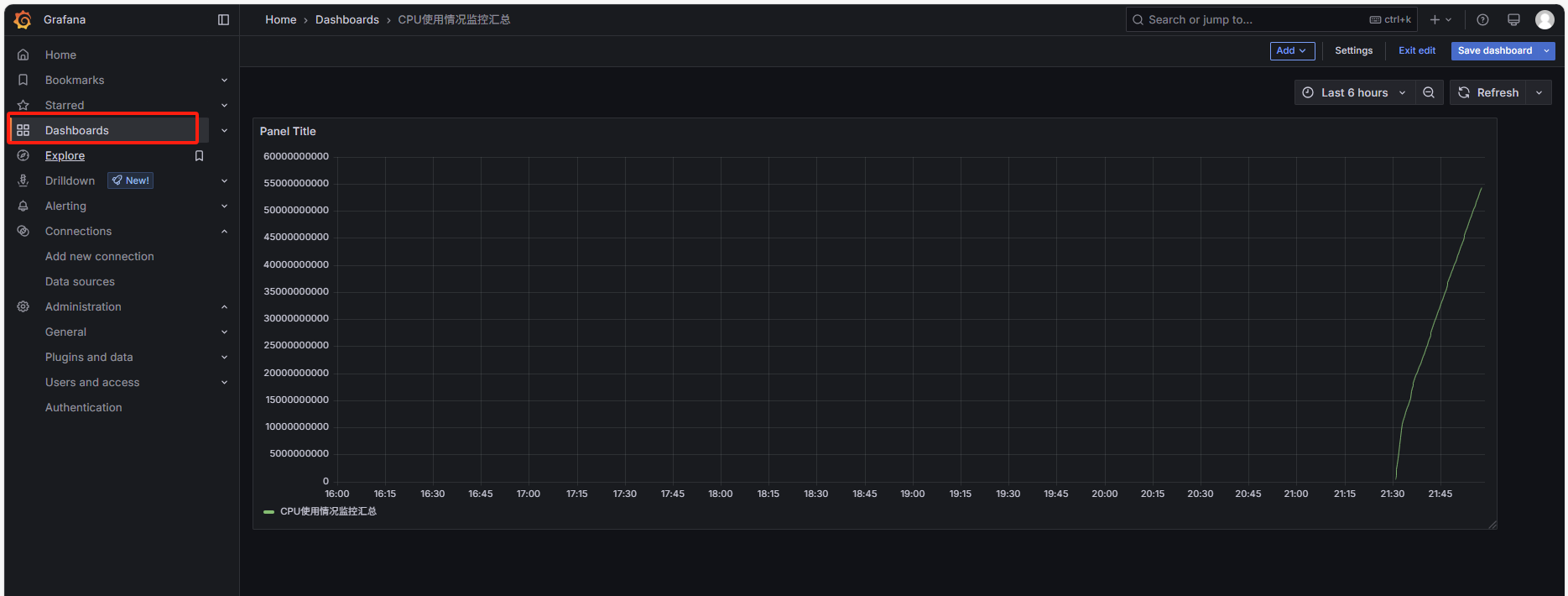This screenshot has width=1568, height=596.
Task: Click Exit edit
Action: [1417, 50]
